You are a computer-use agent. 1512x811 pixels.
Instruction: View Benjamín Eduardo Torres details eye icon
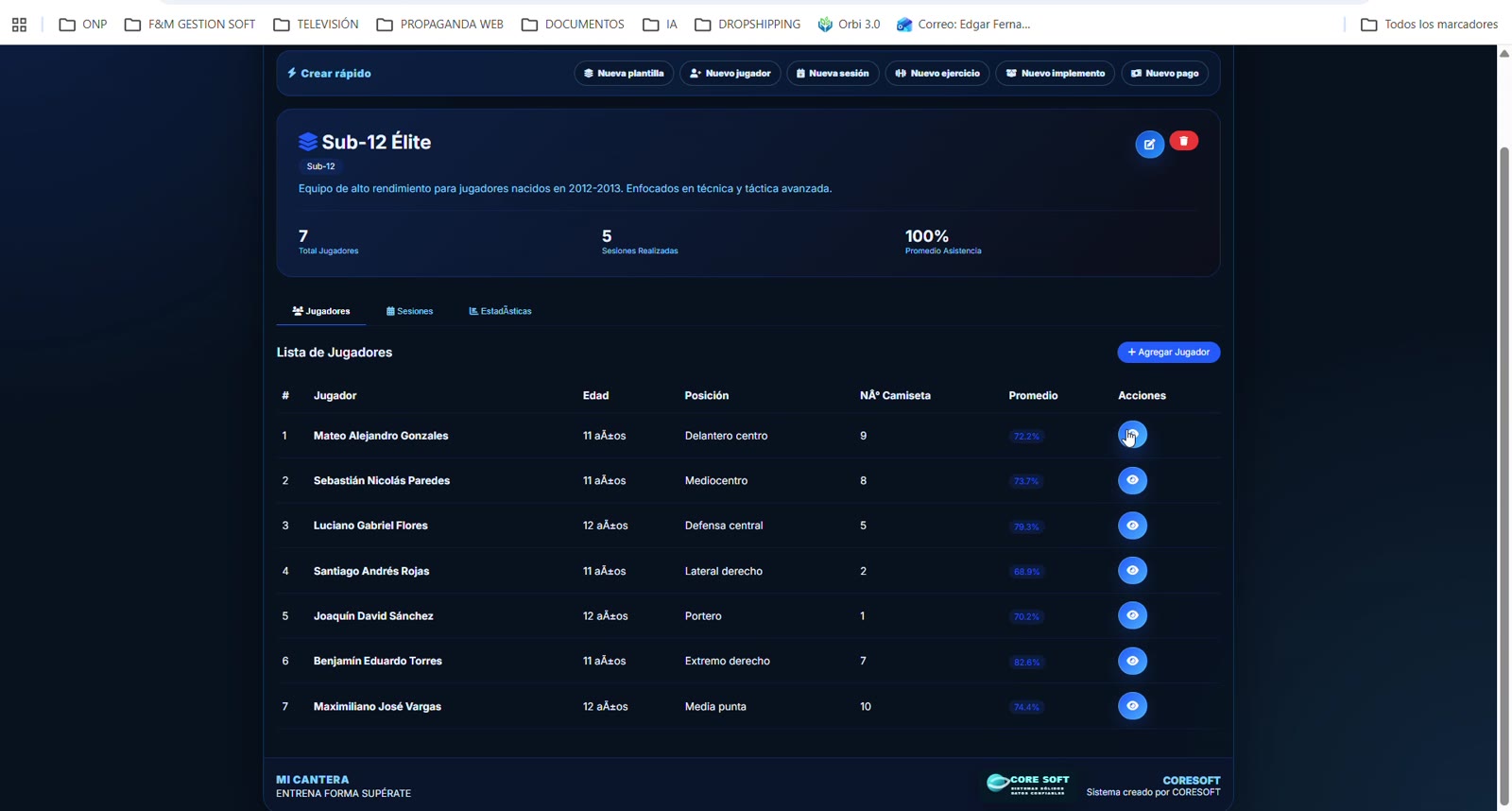(x=1132, y=661)
